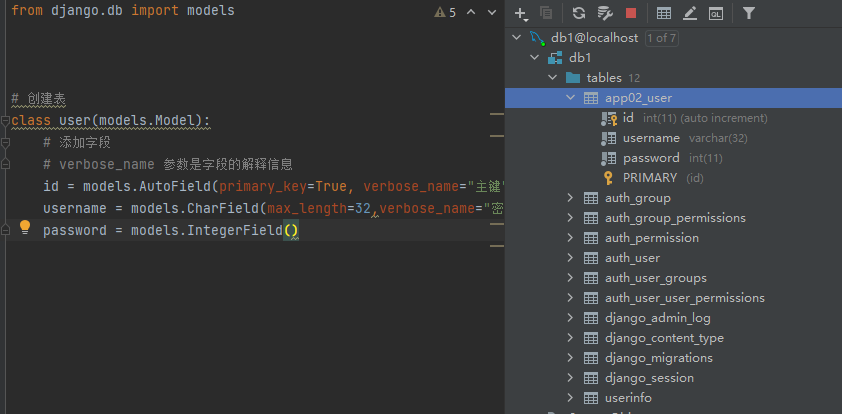Screen dimensions: 842x414
Task: Click the tables count '12' label
Action: pos(634,78)
